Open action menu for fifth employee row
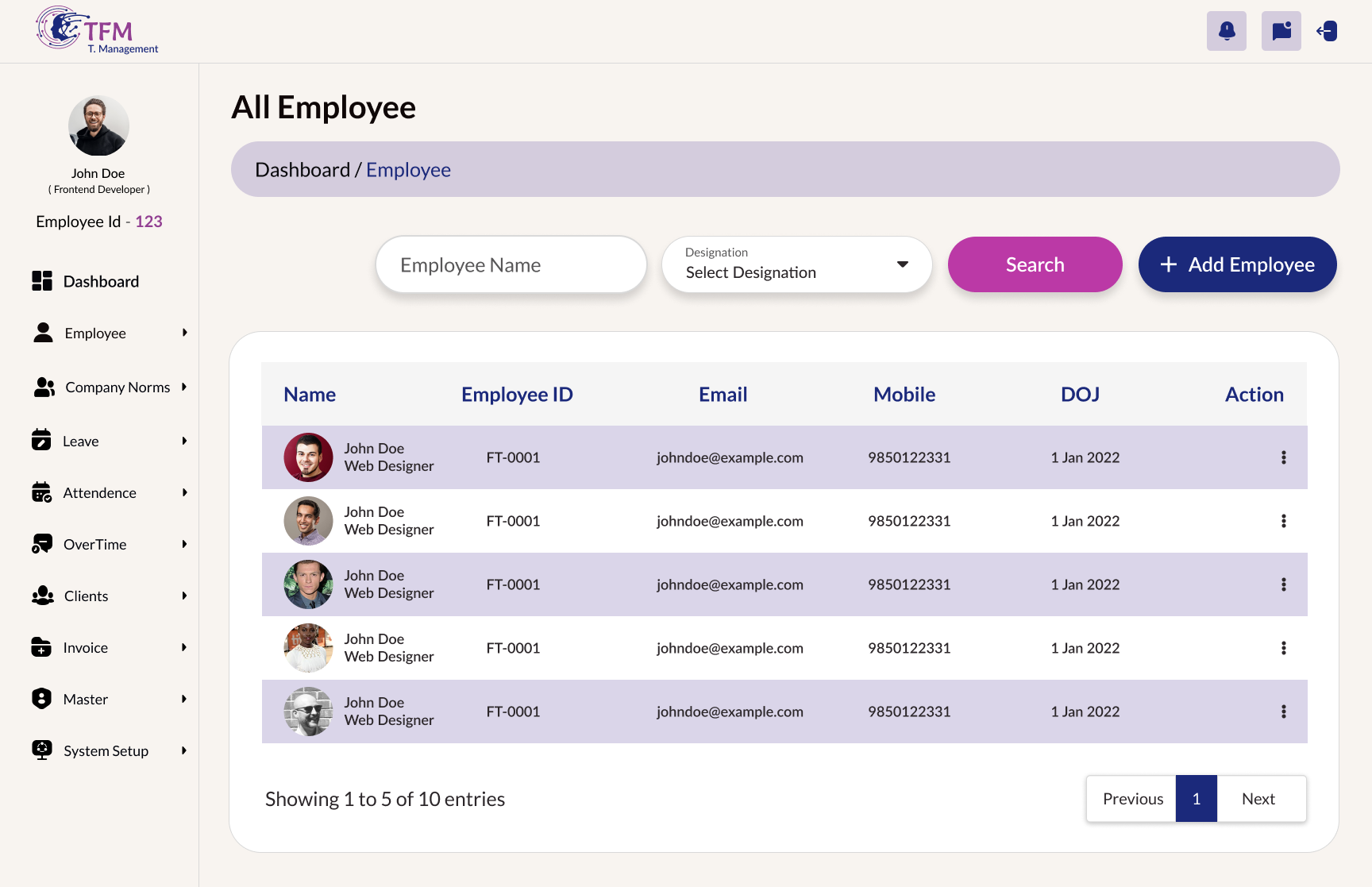 (x=1284, y=712)
